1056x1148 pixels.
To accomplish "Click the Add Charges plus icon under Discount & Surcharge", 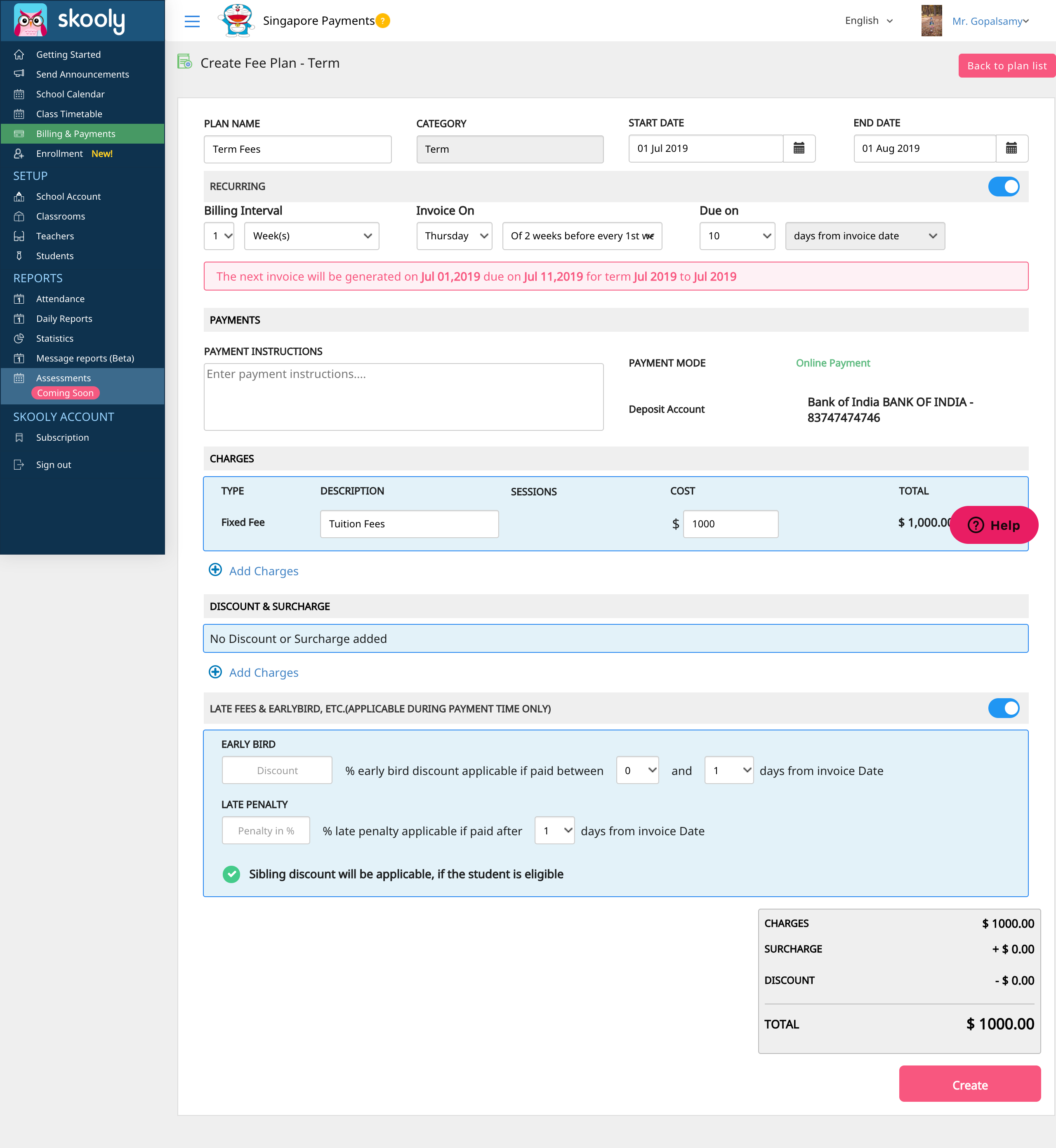I will coord(214,672).
